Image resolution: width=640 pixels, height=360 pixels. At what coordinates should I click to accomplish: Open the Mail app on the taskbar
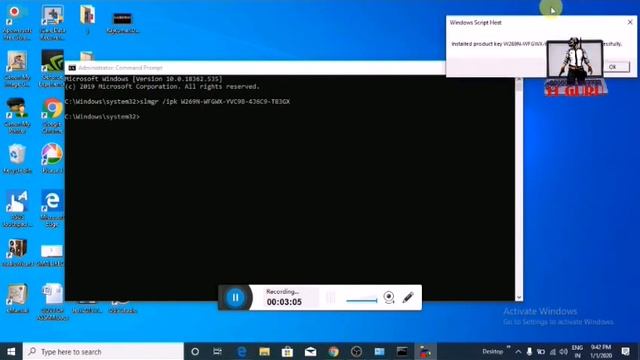click(310, 351)
